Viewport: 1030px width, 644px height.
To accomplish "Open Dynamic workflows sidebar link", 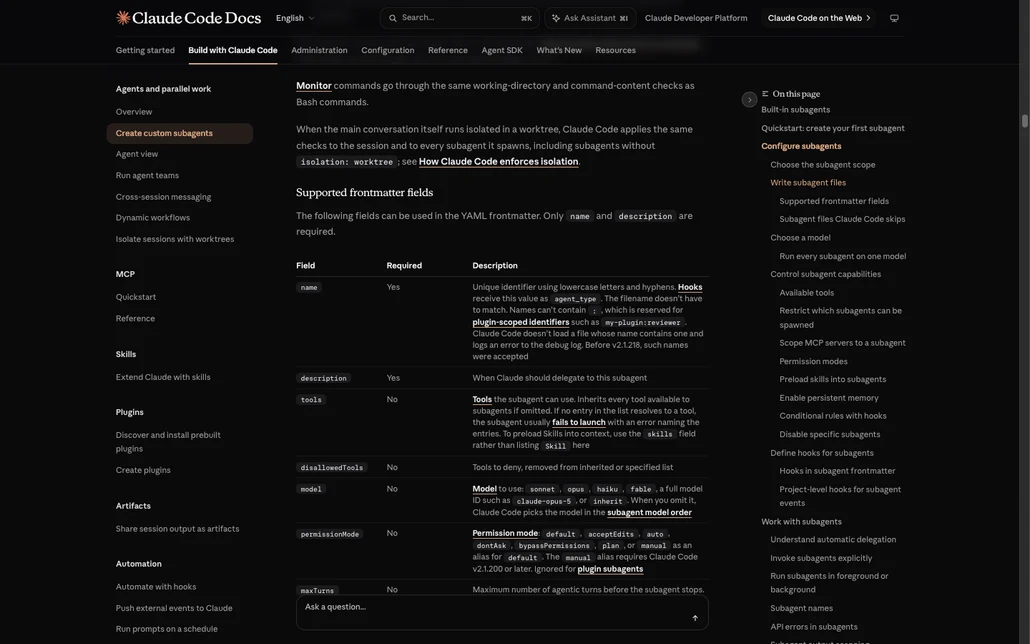I will 152,218.
